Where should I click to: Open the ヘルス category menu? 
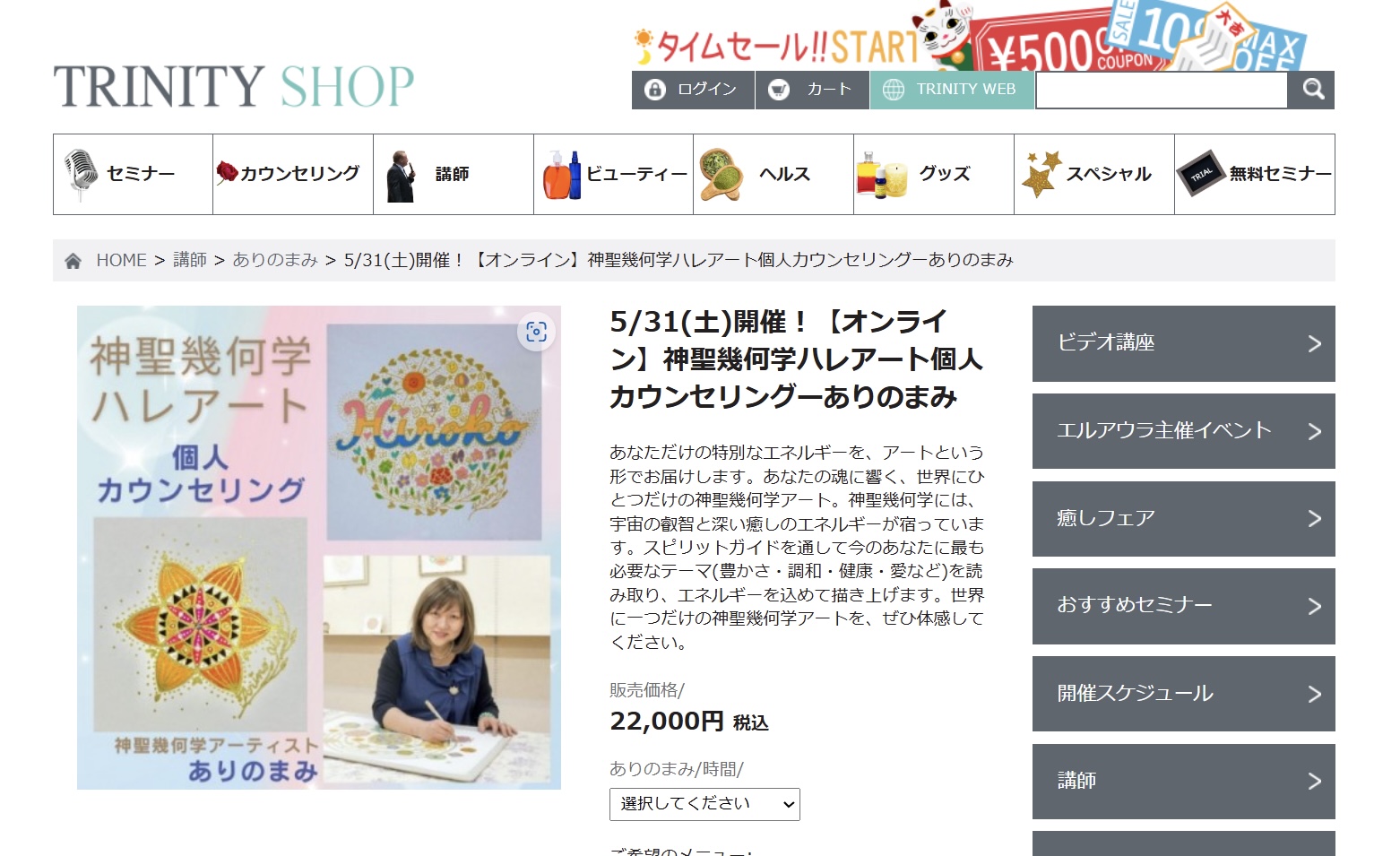pos(773,174)
